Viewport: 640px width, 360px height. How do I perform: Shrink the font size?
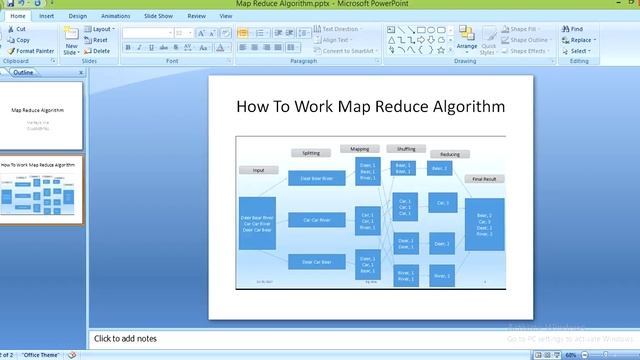point(212,33)
